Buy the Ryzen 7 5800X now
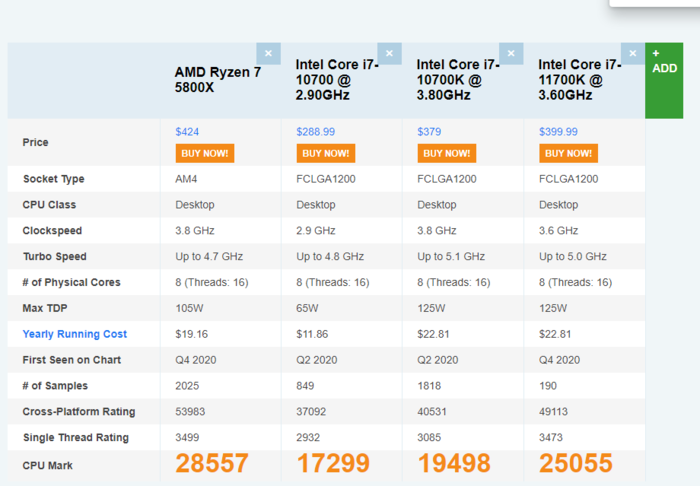The width and height of the screenshot is (700, 486). (x=205, y=153)
